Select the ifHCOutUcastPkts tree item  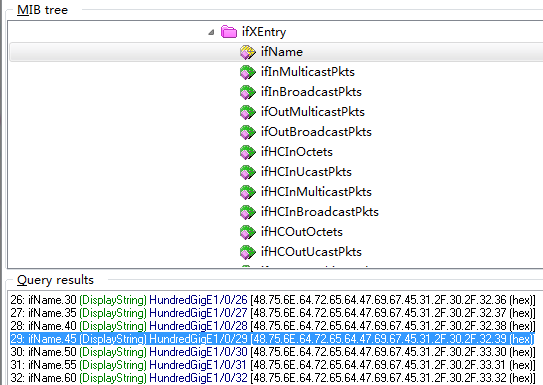[311, 252]
